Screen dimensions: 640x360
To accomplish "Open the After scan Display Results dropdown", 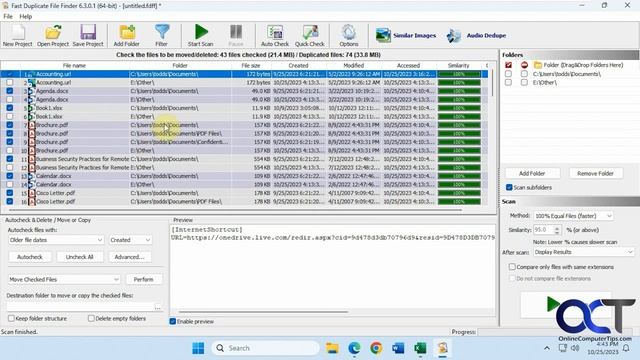I will (584, 252).
